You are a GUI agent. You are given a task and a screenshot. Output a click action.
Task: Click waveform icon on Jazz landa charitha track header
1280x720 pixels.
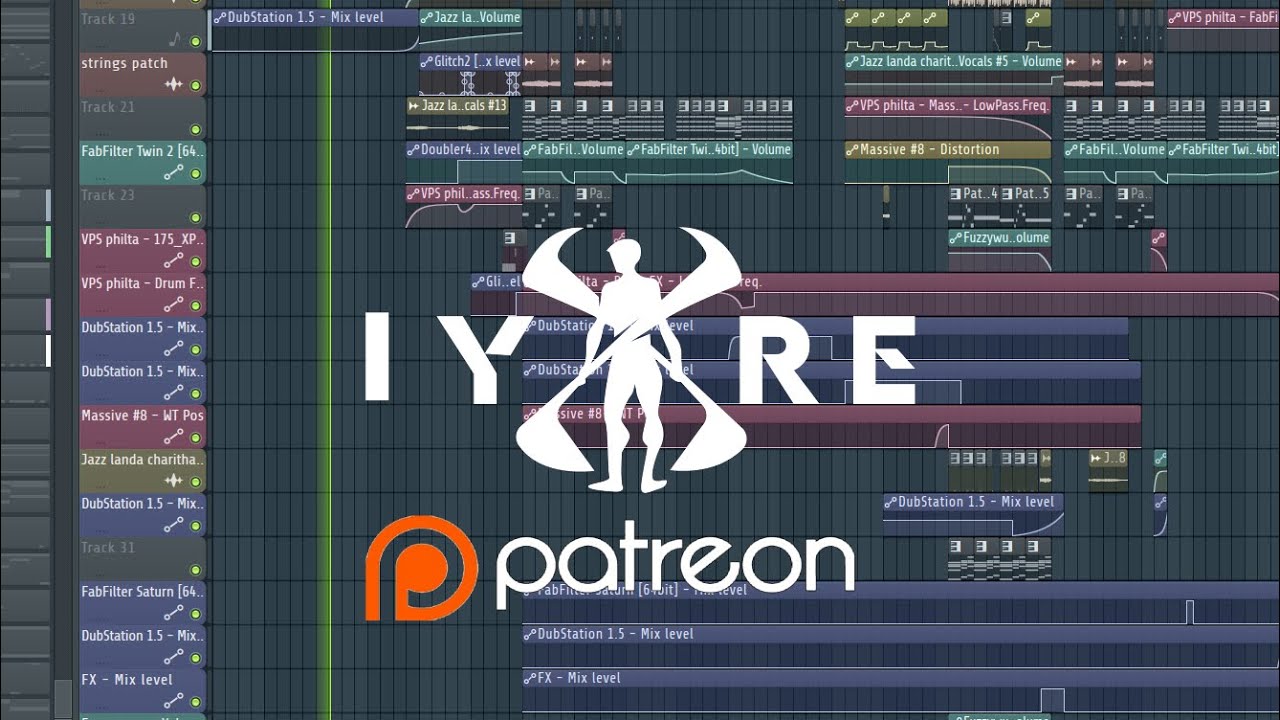coord(174,481)
